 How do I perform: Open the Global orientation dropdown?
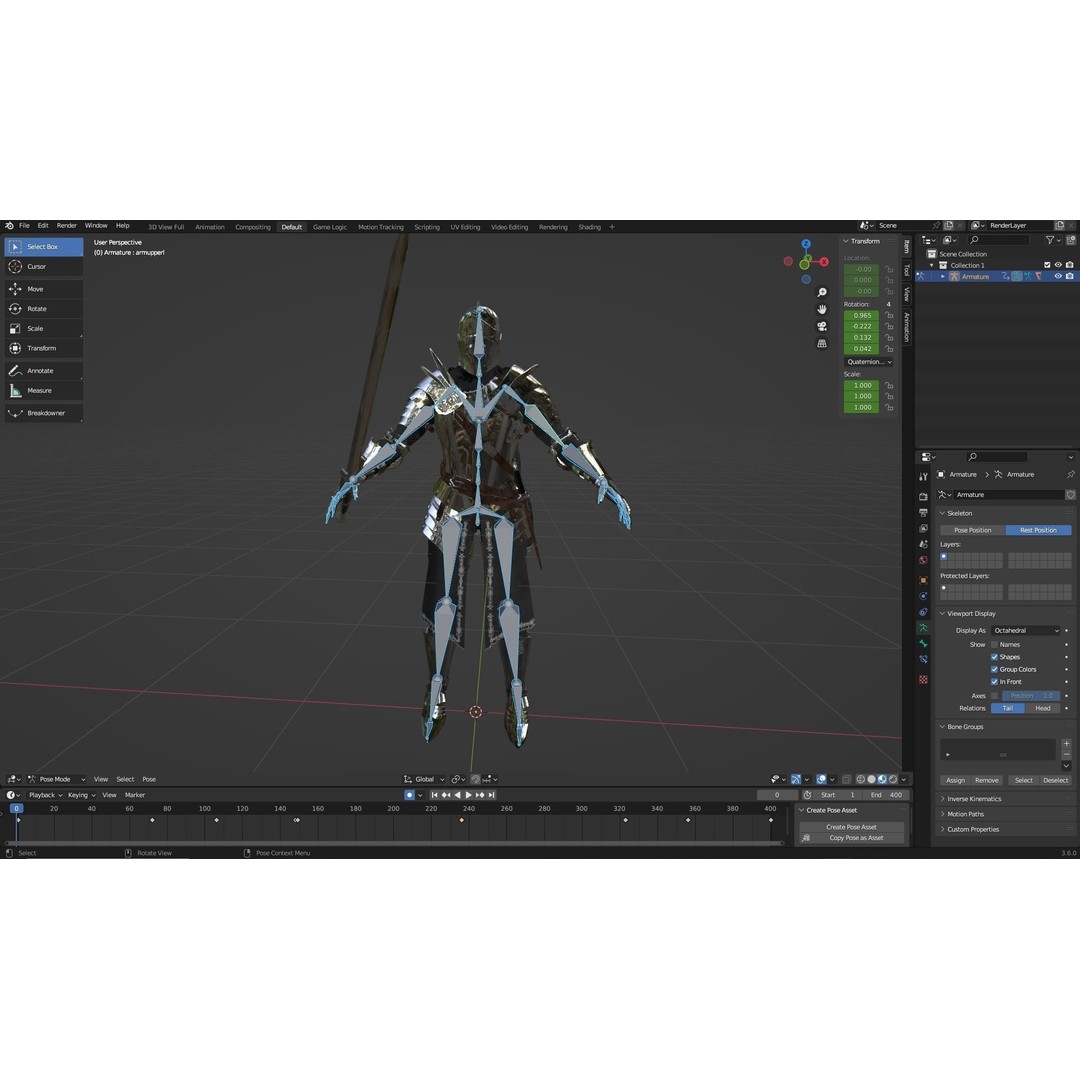pos(424,779)
